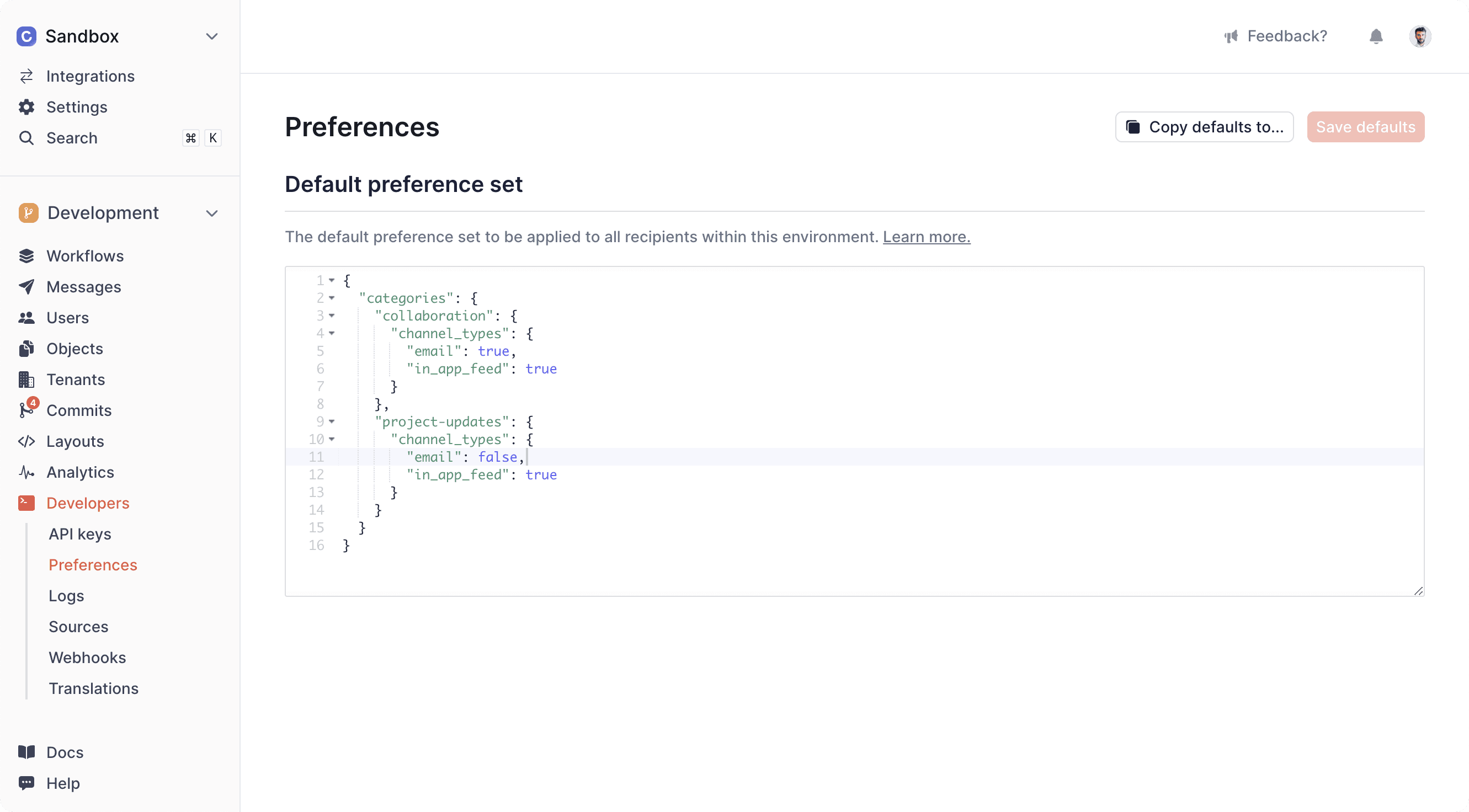The width and height of the screenshot is (1469, 812).
Task: Collapse the categories JSON fold arrow
Action: click(332, 298)
